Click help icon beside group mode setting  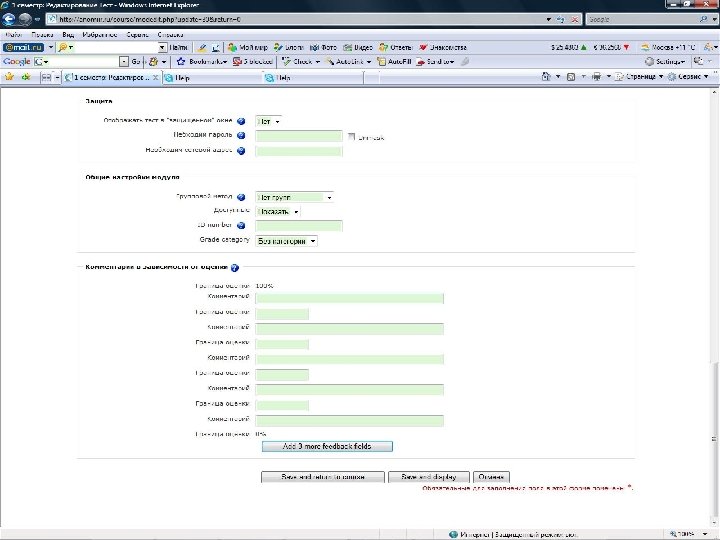pos(241,197)
